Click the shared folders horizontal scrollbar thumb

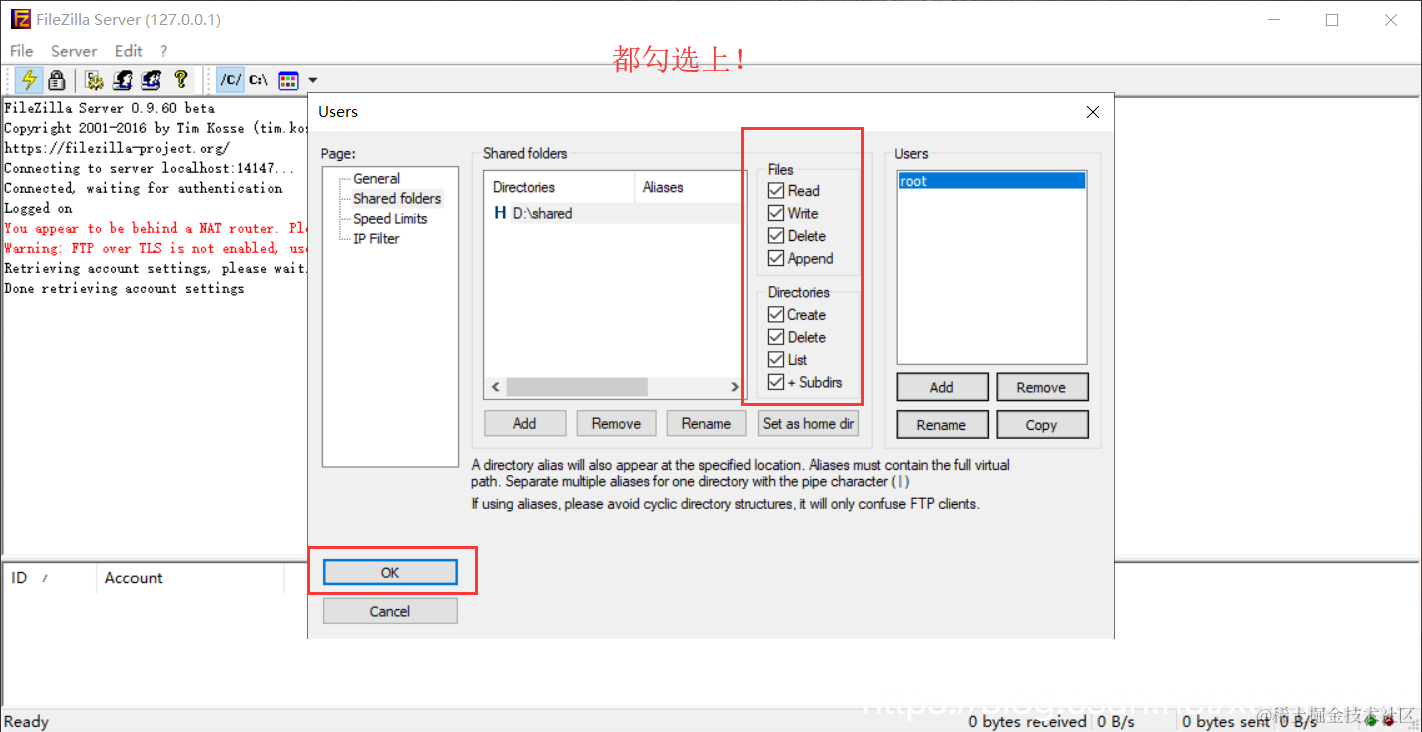pyautogui.click(x=577, y=387)
